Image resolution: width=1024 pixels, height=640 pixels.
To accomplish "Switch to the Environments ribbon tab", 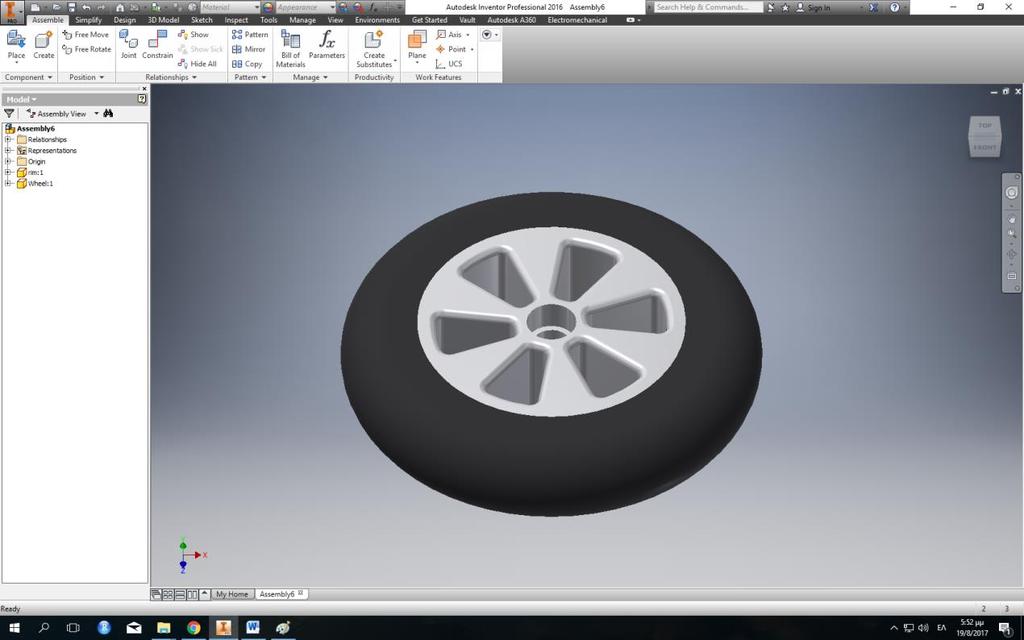I will (377, 20).
